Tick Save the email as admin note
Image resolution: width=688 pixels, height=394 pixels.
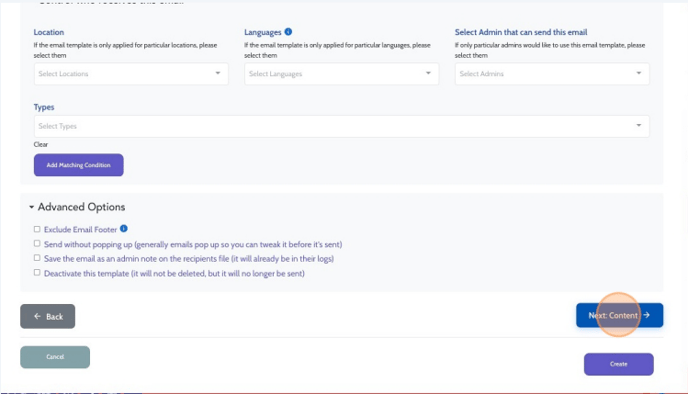[x=37, y=258]
